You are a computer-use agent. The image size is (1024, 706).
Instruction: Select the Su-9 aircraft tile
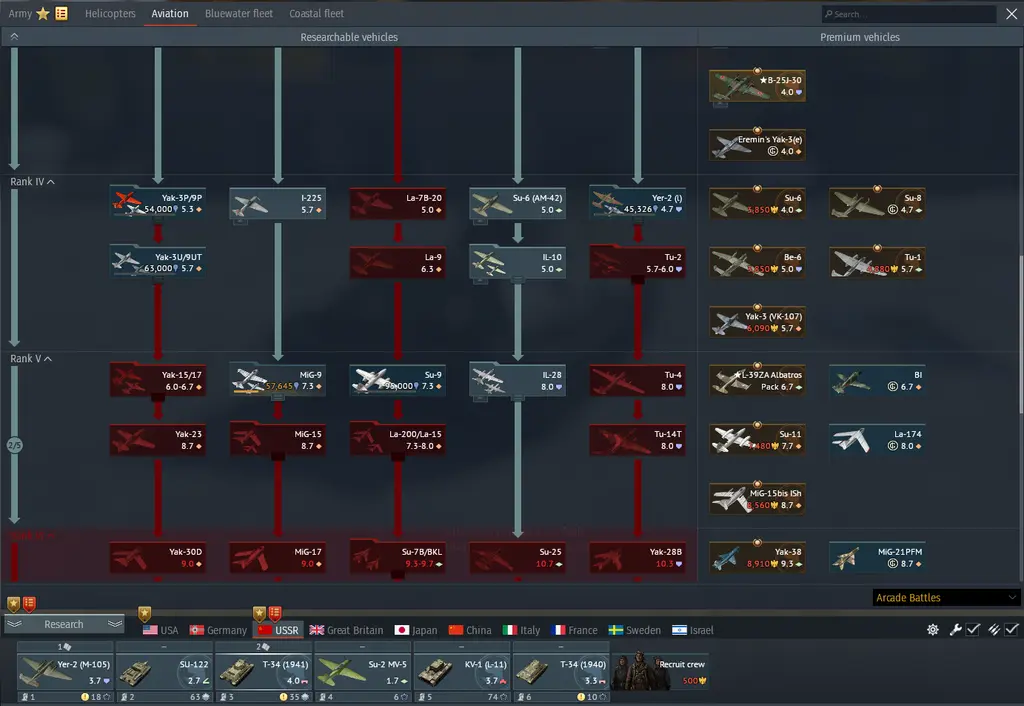coord(398,381)
